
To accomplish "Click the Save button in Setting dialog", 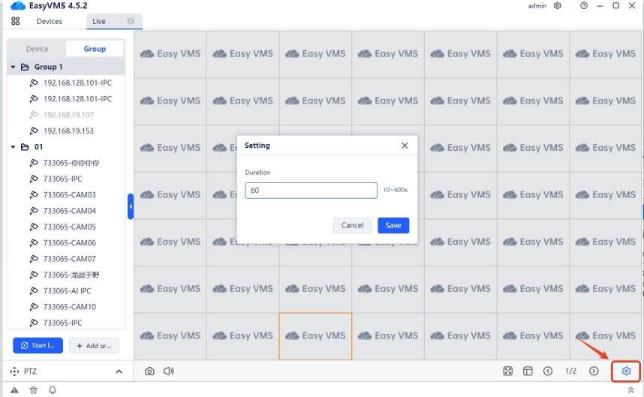I will (x=393, y=225).
